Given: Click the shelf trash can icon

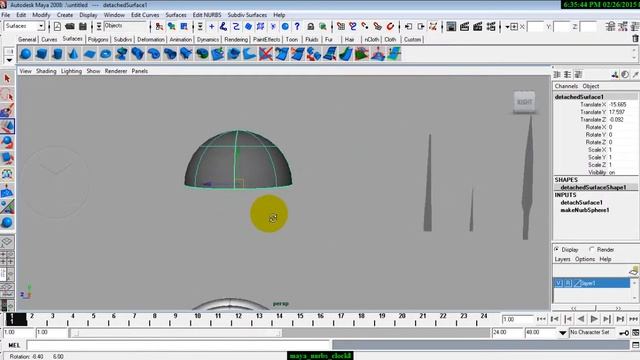Looking at the screenshot, I should (635, 39).
